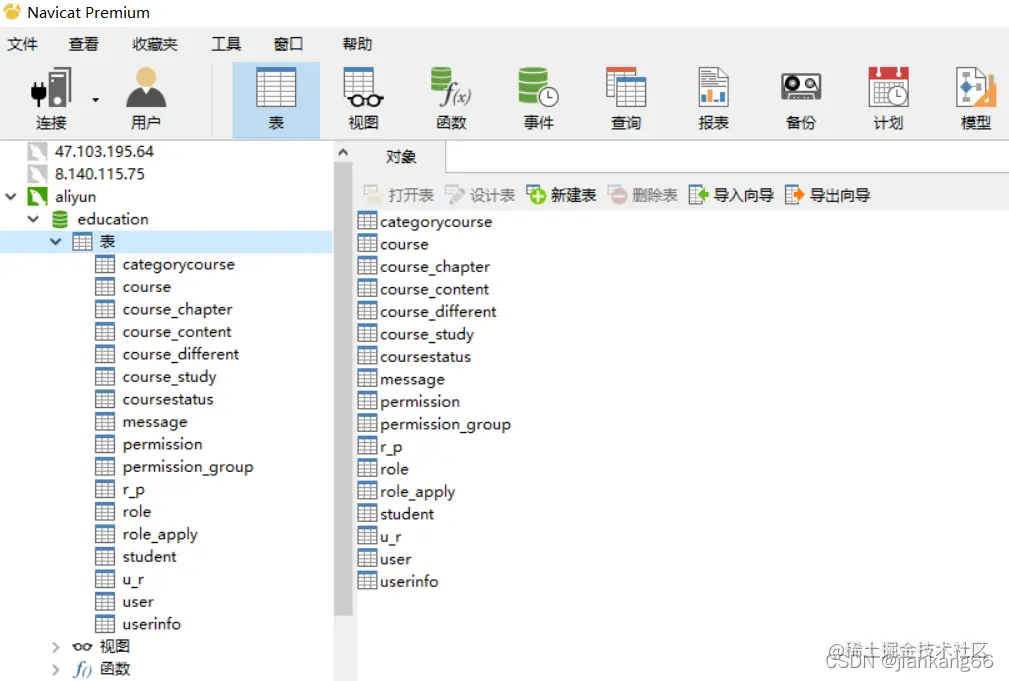Image resolution: width=1009 pixels, height=681 pixels.
Task: Select message in the object list
Action: coord(412,380)
